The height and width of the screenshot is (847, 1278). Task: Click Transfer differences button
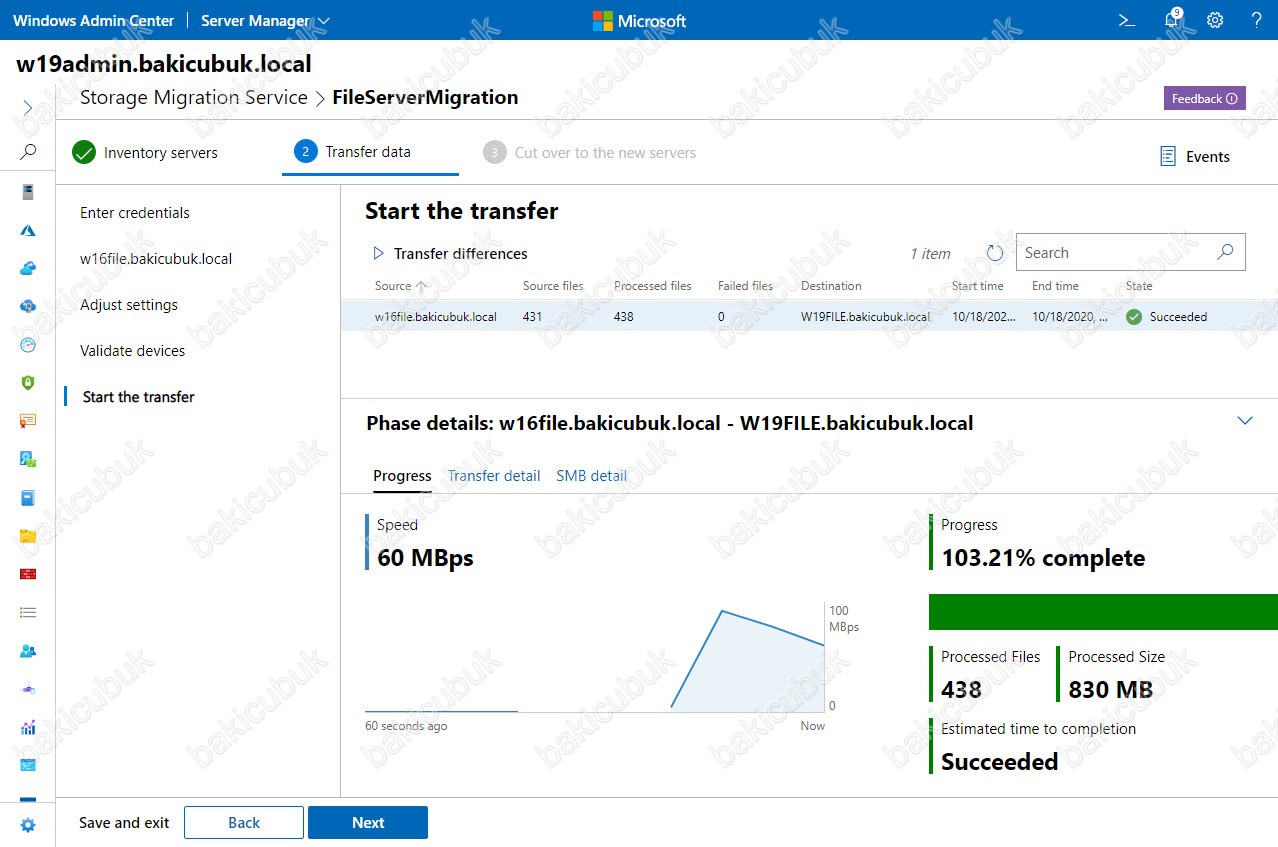tap(450, 254)
